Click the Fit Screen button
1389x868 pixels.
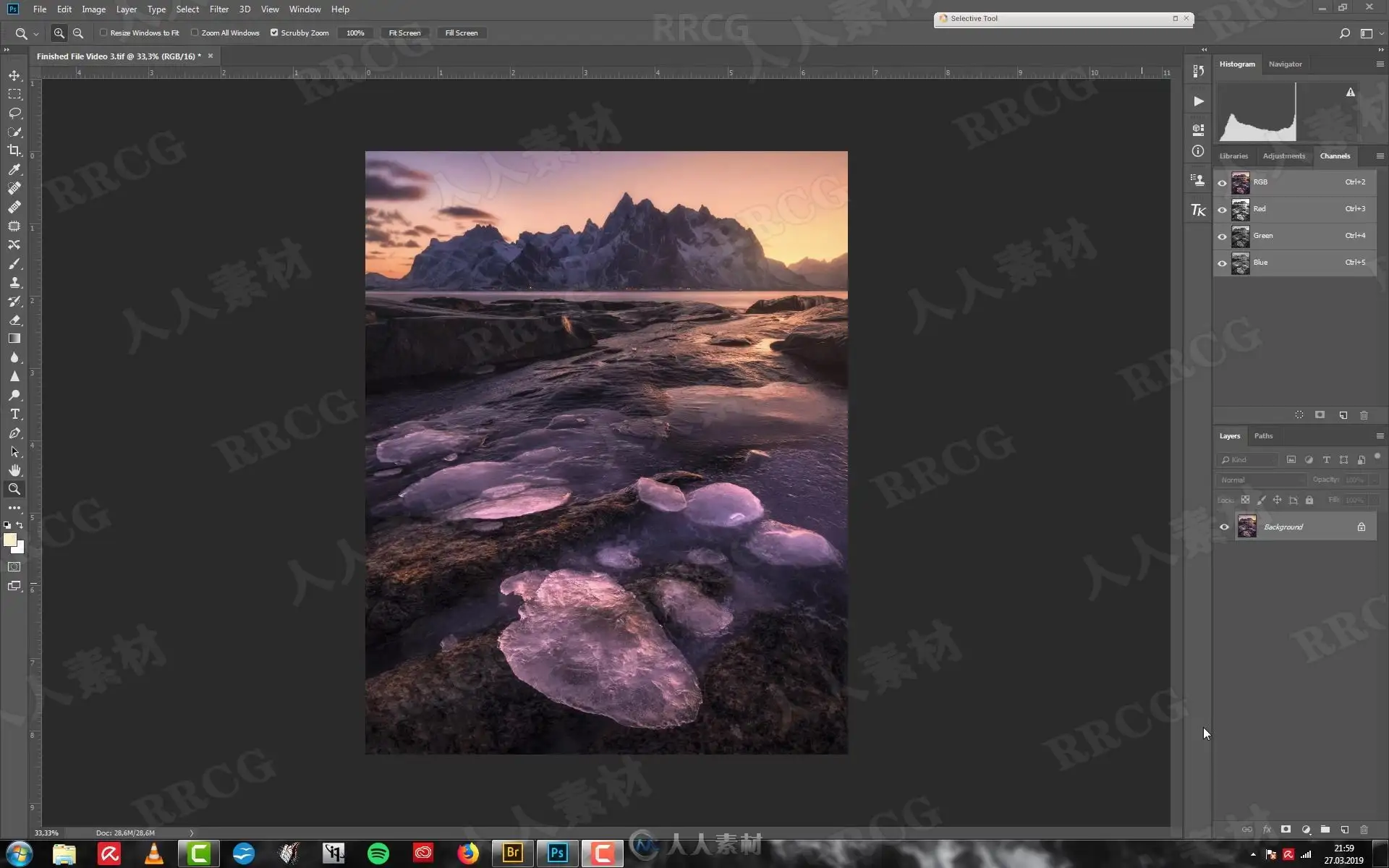tap(404, 33)
